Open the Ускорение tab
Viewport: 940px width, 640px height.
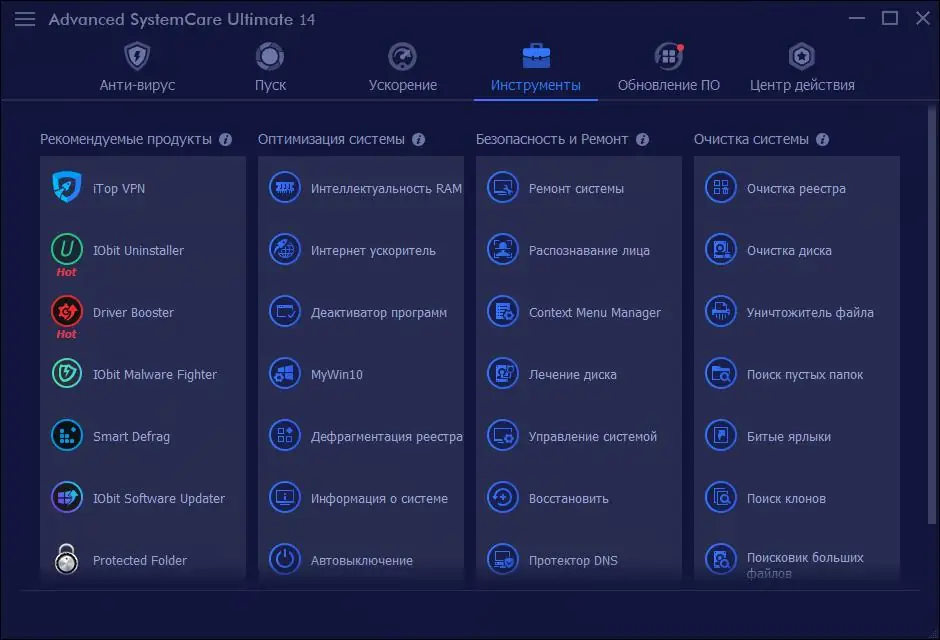pyautogui.click(x=403, y=67)
